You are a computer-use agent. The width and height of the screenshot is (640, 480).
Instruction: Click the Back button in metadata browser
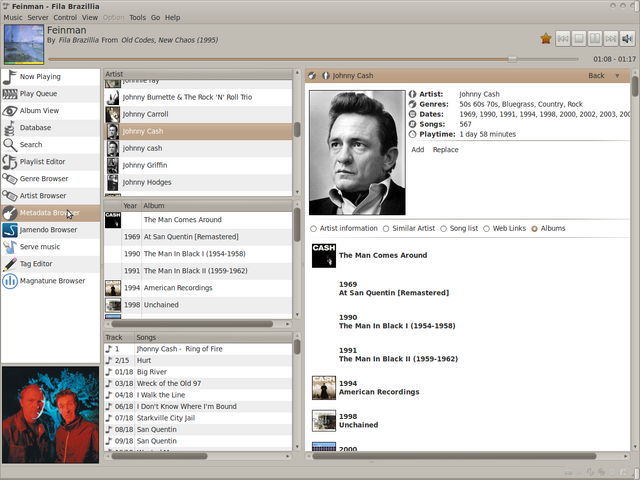pyautogui.click(x=596, y=76)
